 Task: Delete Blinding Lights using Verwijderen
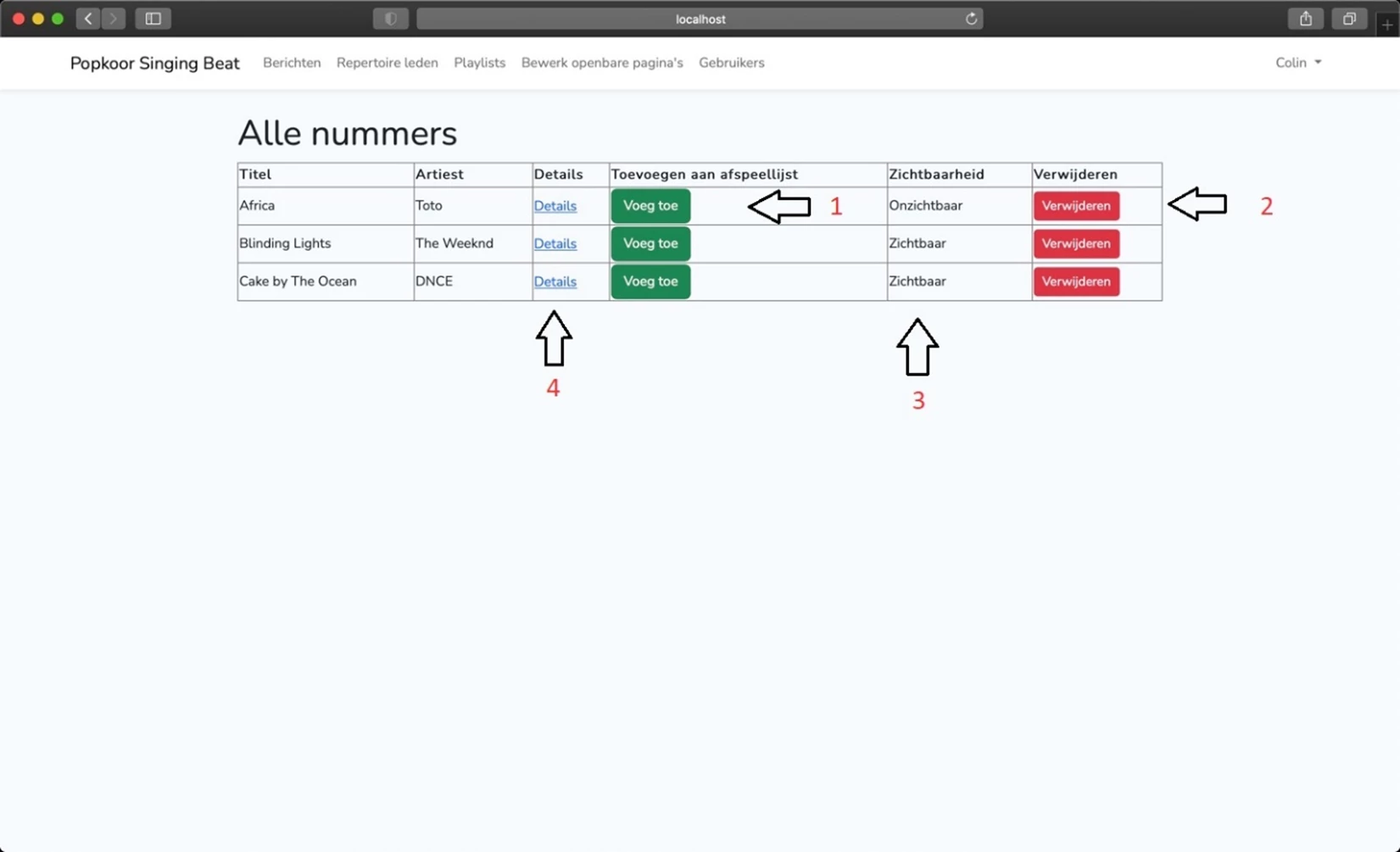pos(1075,243)
